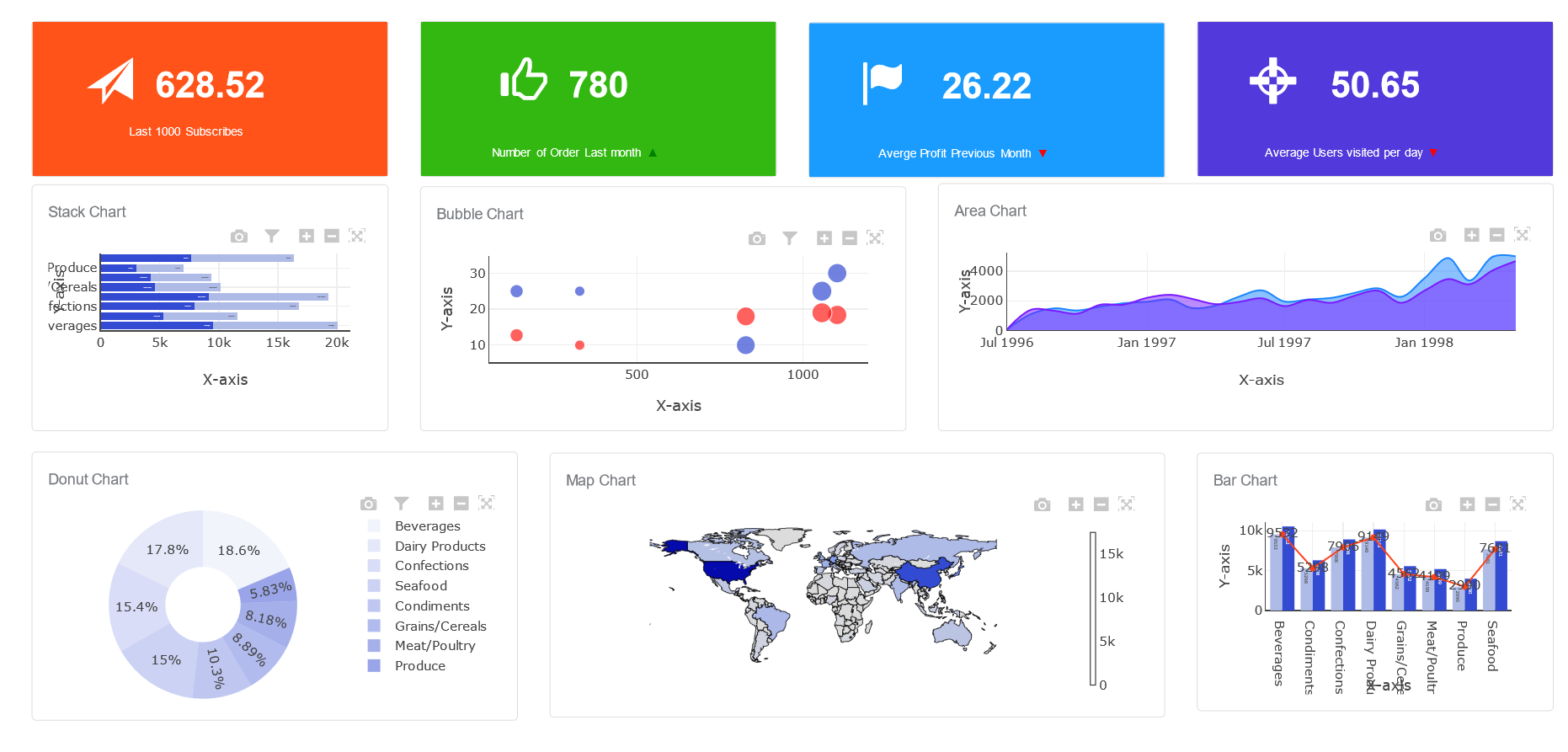Zoom in on the Bubble Chart
This screenshot has width=1568, height=752.
pos(824,238)
